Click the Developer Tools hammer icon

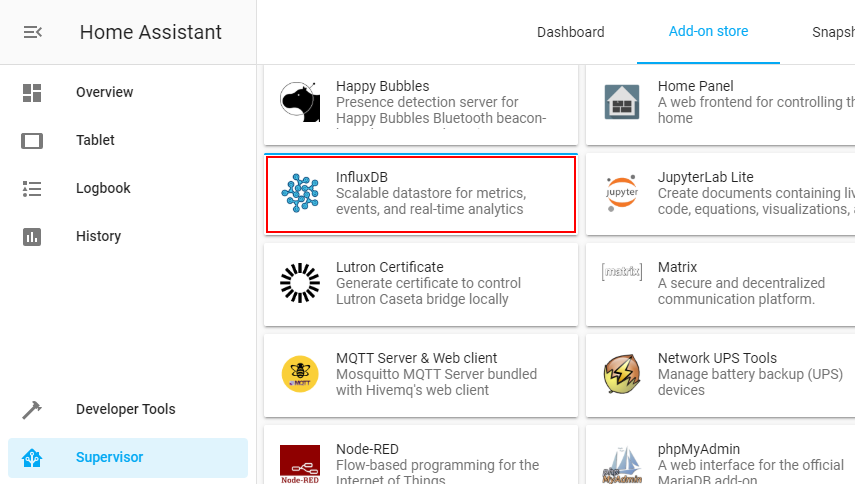pyautogui.click(x=32, y=410)
